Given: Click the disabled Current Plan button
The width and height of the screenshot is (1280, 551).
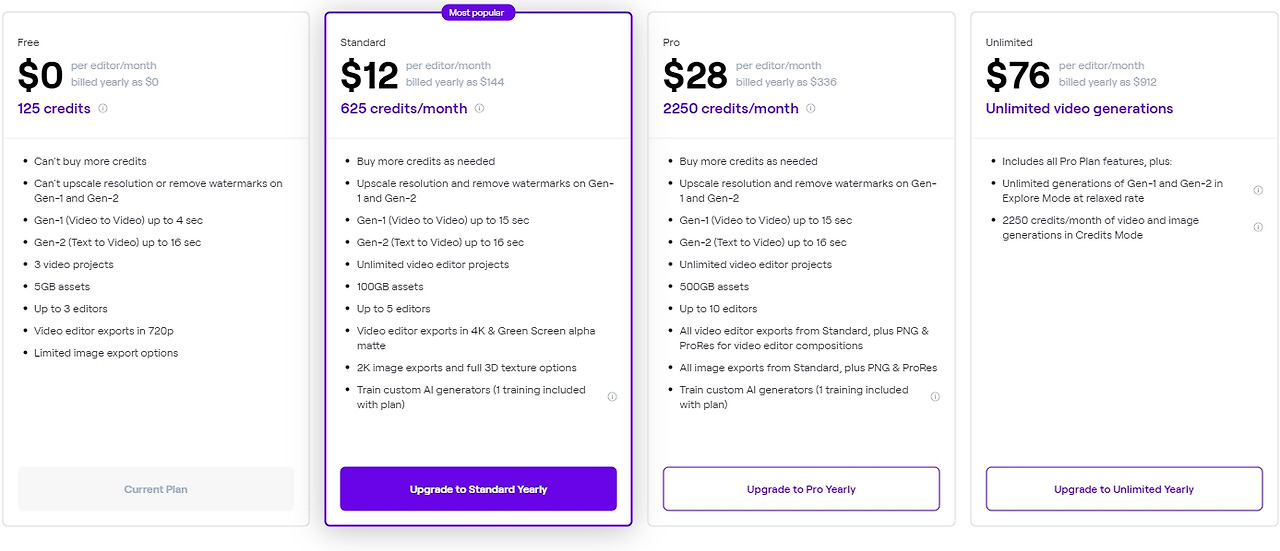Looking at the screenshot, I should coord(156,489).
